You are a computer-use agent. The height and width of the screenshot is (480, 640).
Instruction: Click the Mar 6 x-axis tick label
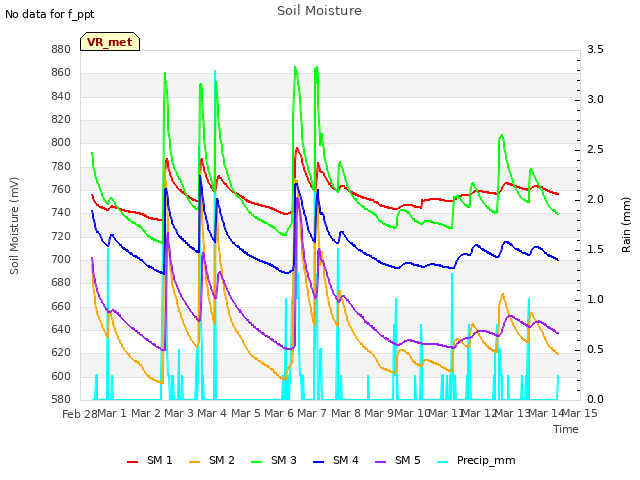pos(279,413)
